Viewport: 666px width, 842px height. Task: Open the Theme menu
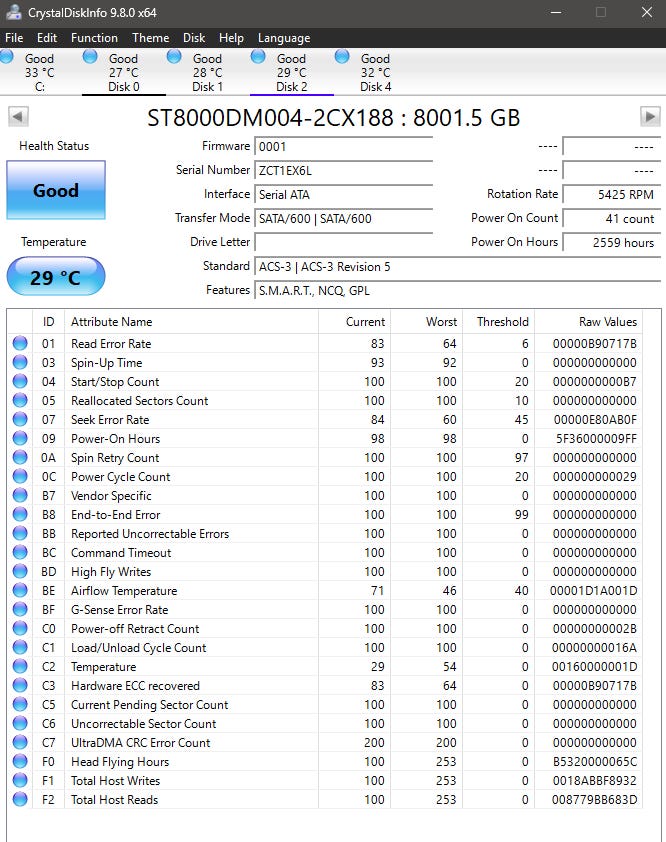click(150, 38)
